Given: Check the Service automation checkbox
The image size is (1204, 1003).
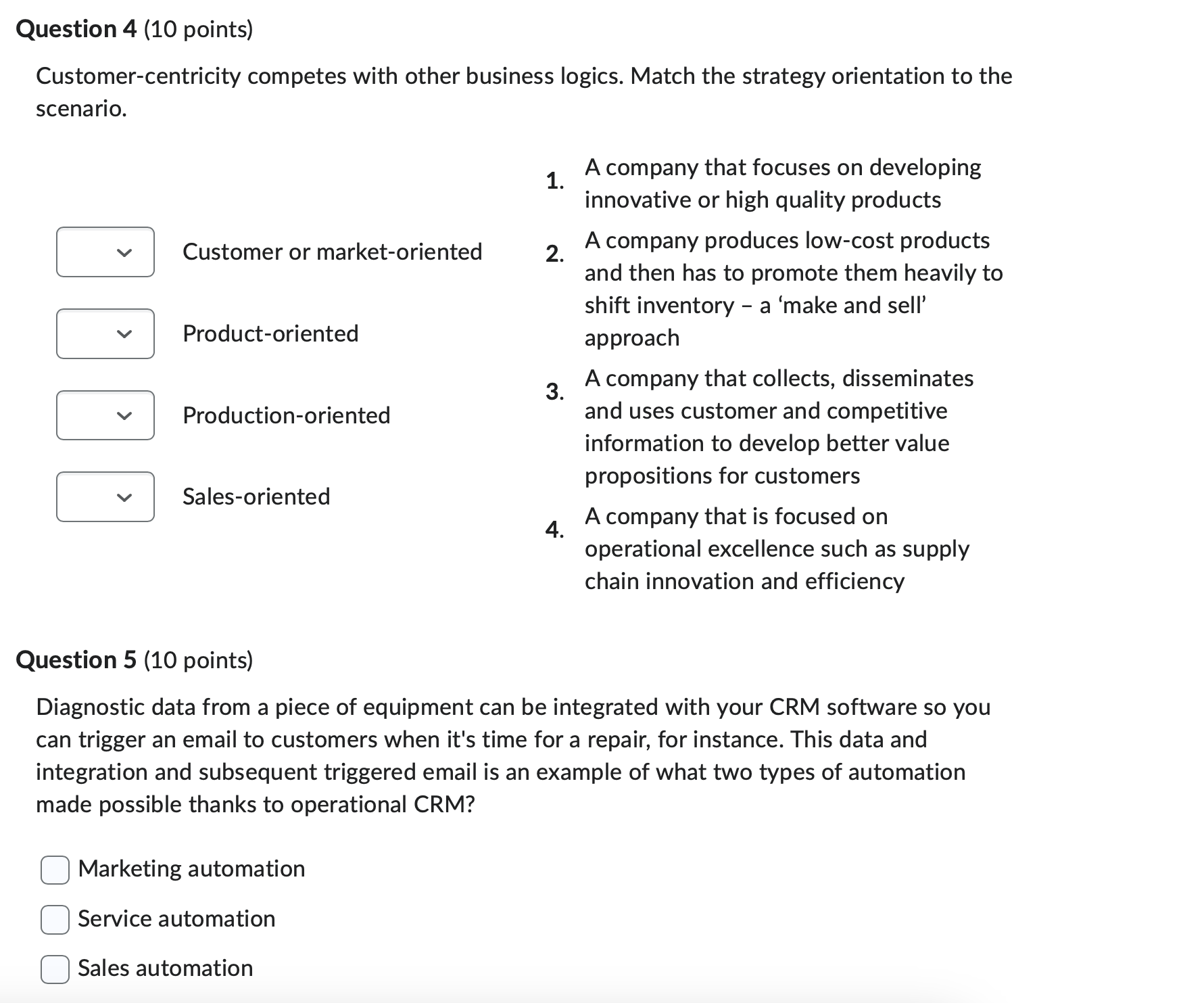Looking at the screenshot, I should [54, 920].
